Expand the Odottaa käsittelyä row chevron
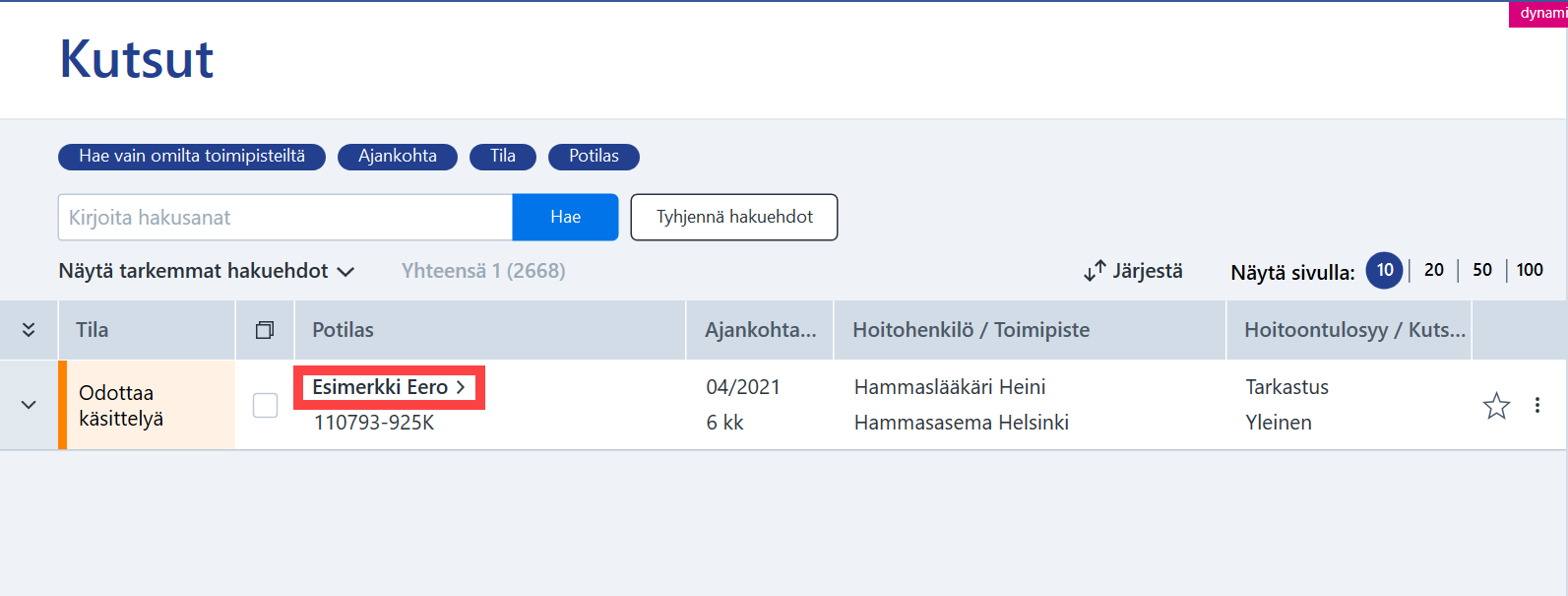Image resolution: width=1568 pixels, height=596 pixels. click(29, 405)
